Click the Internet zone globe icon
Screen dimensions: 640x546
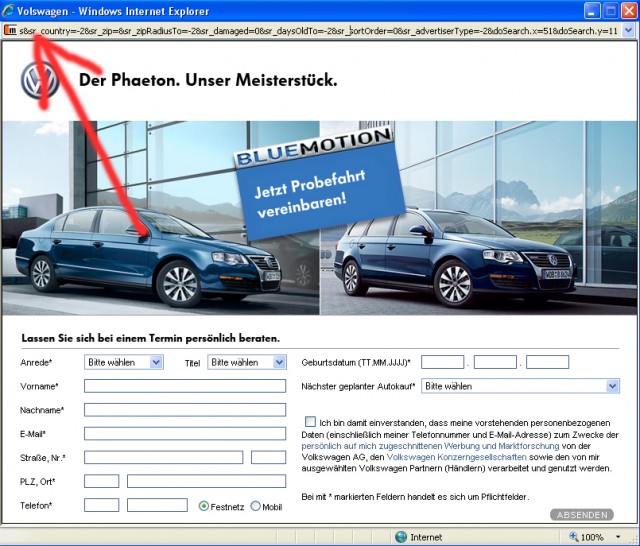[x=401, y=537]
